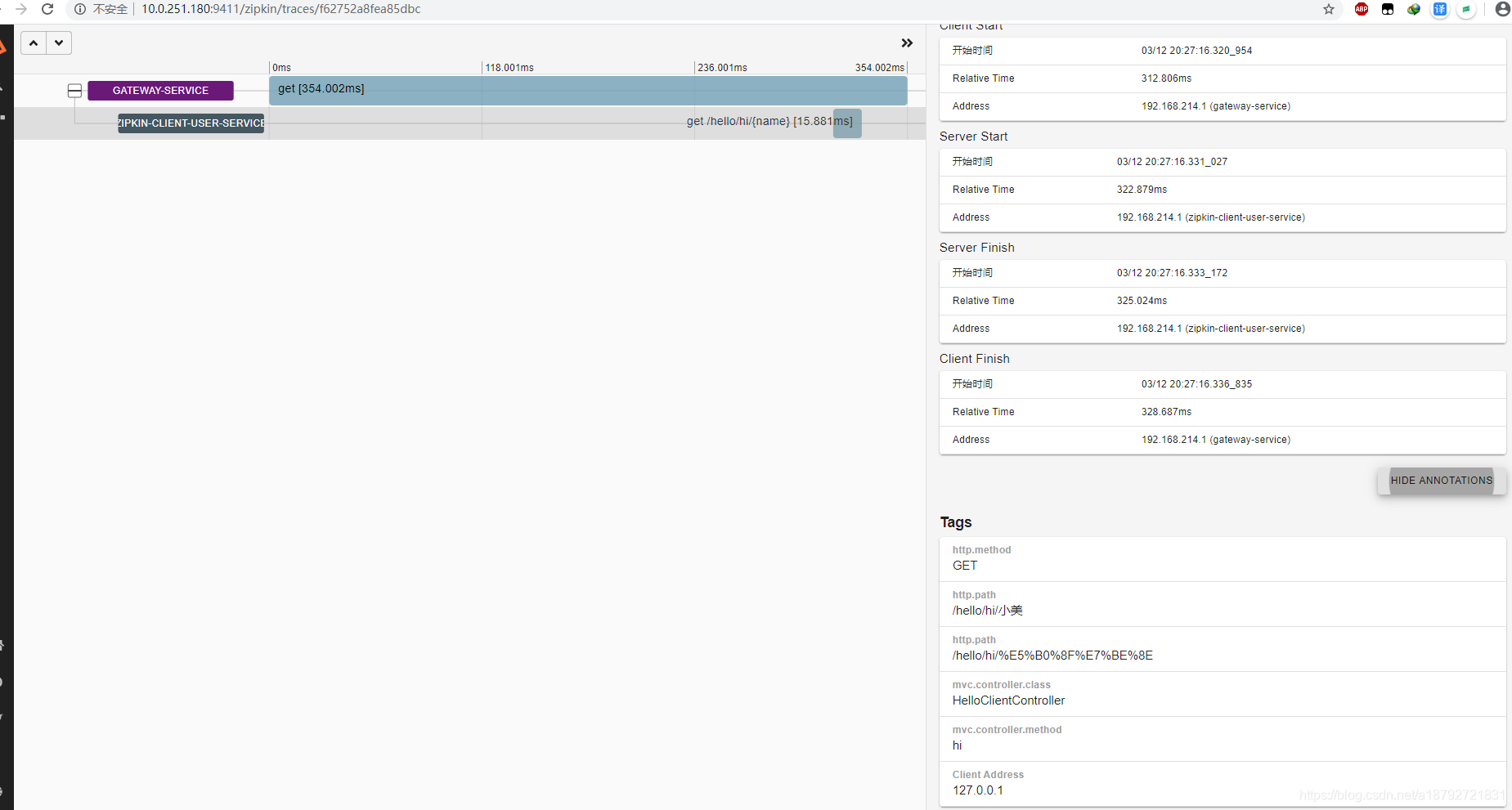The image size is (1512, 810).
Task: Select Relative Time value 312.806ms
Action: pyautogui.click(x=1166, y=78)
